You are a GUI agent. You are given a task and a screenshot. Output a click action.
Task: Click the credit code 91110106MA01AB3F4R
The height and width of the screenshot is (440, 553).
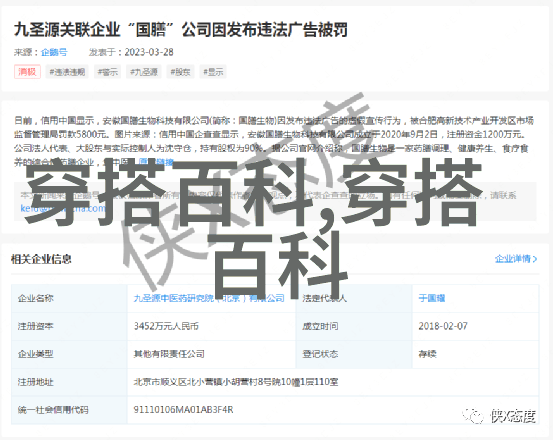point(183,410)
